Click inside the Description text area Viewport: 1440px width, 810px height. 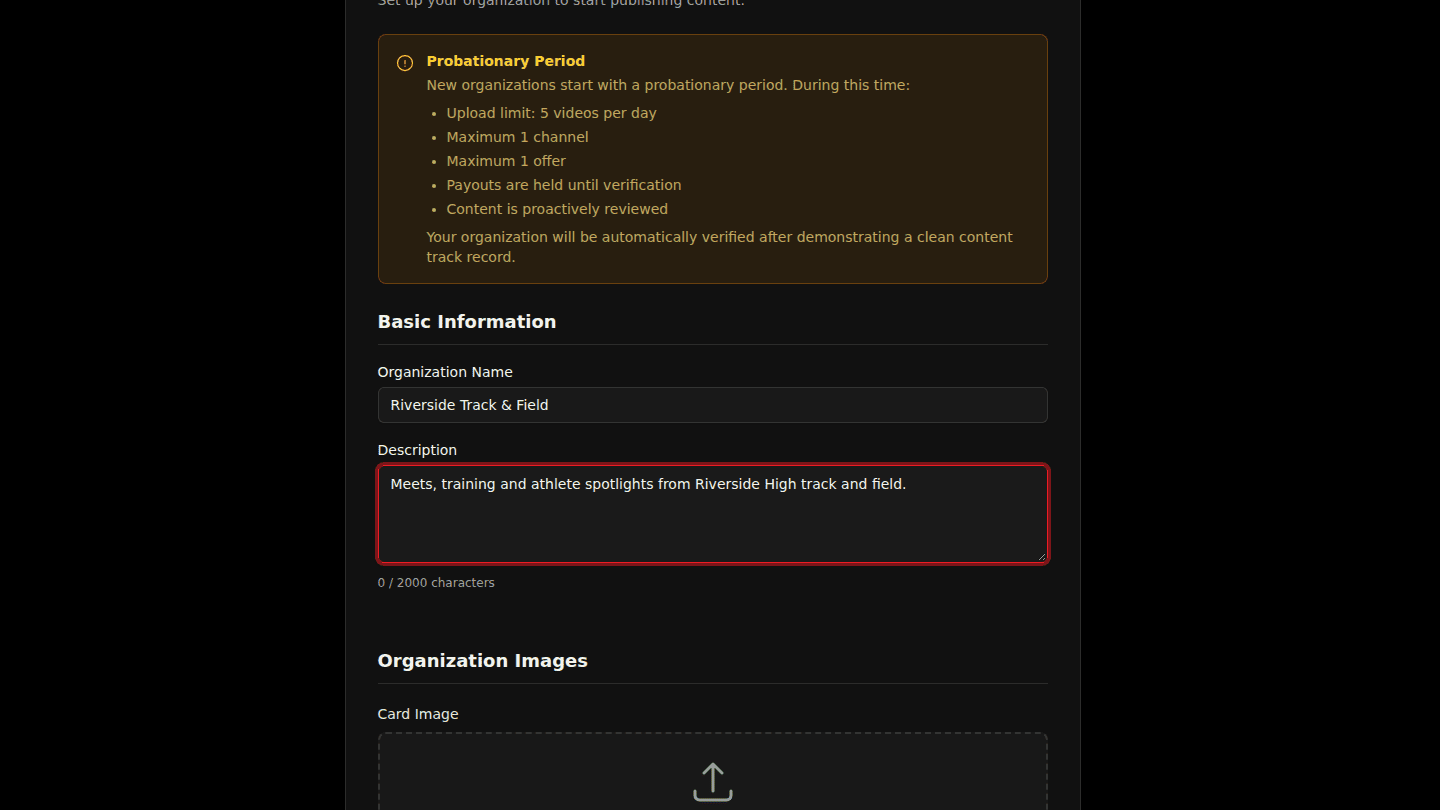point(713,514)
